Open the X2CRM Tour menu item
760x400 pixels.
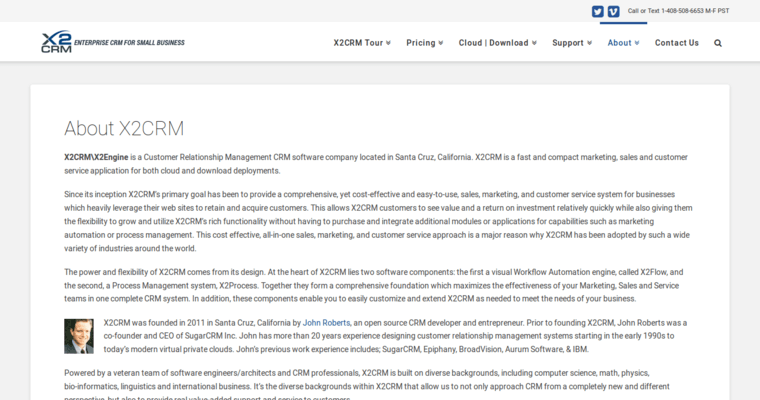[x=358, y=43]
